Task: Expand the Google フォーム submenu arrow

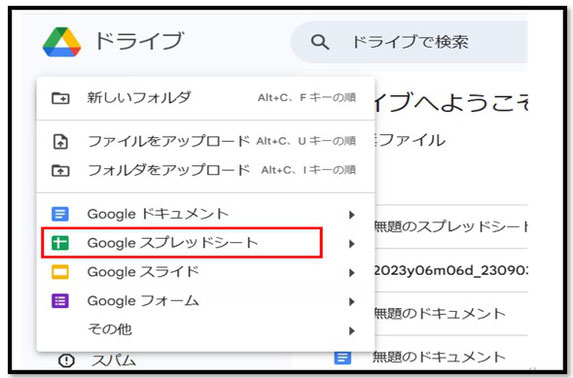Action: 352,302
